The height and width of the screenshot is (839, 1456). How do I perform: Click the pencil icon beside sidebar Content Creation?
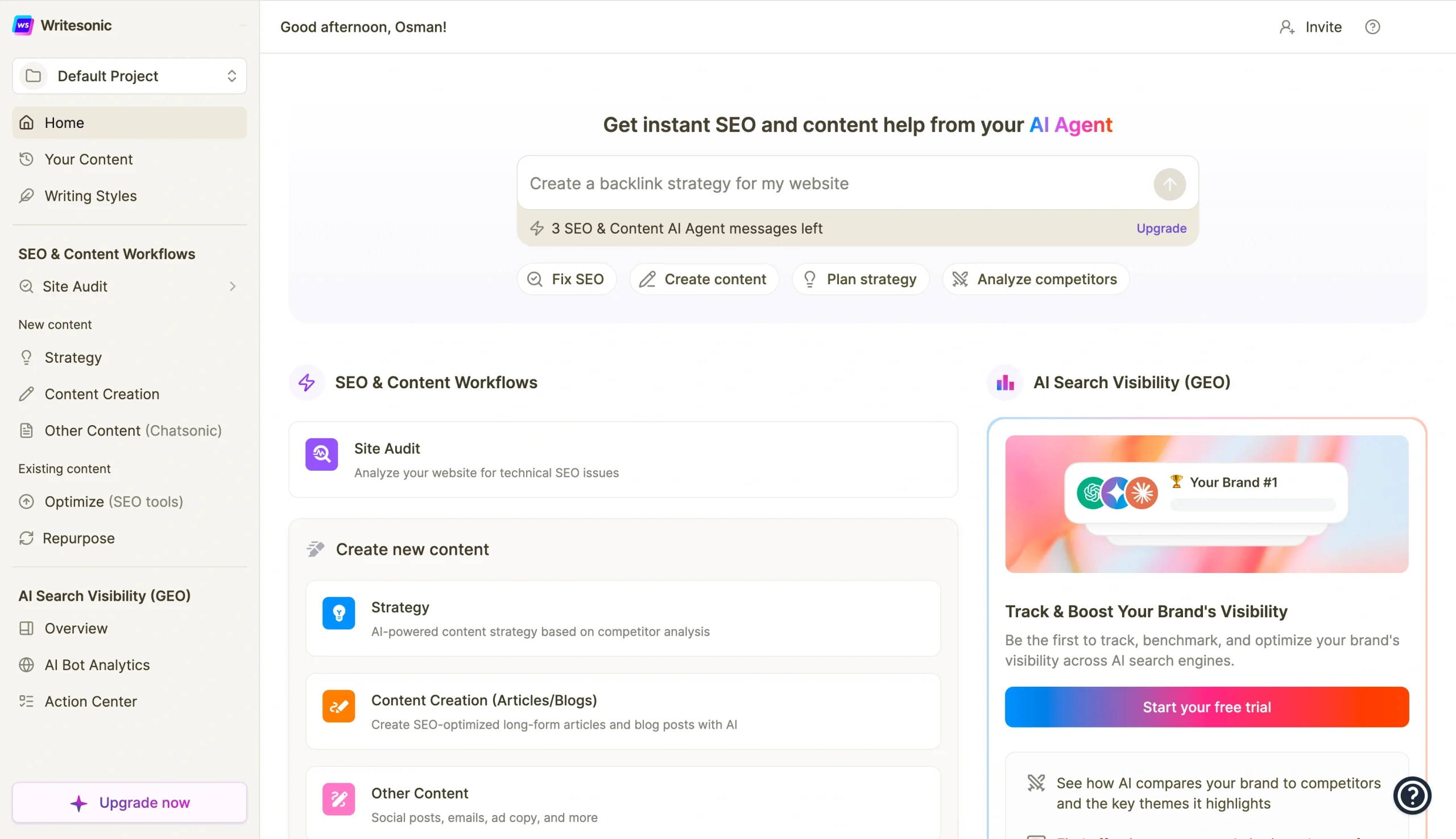click(x=27, y=394)
